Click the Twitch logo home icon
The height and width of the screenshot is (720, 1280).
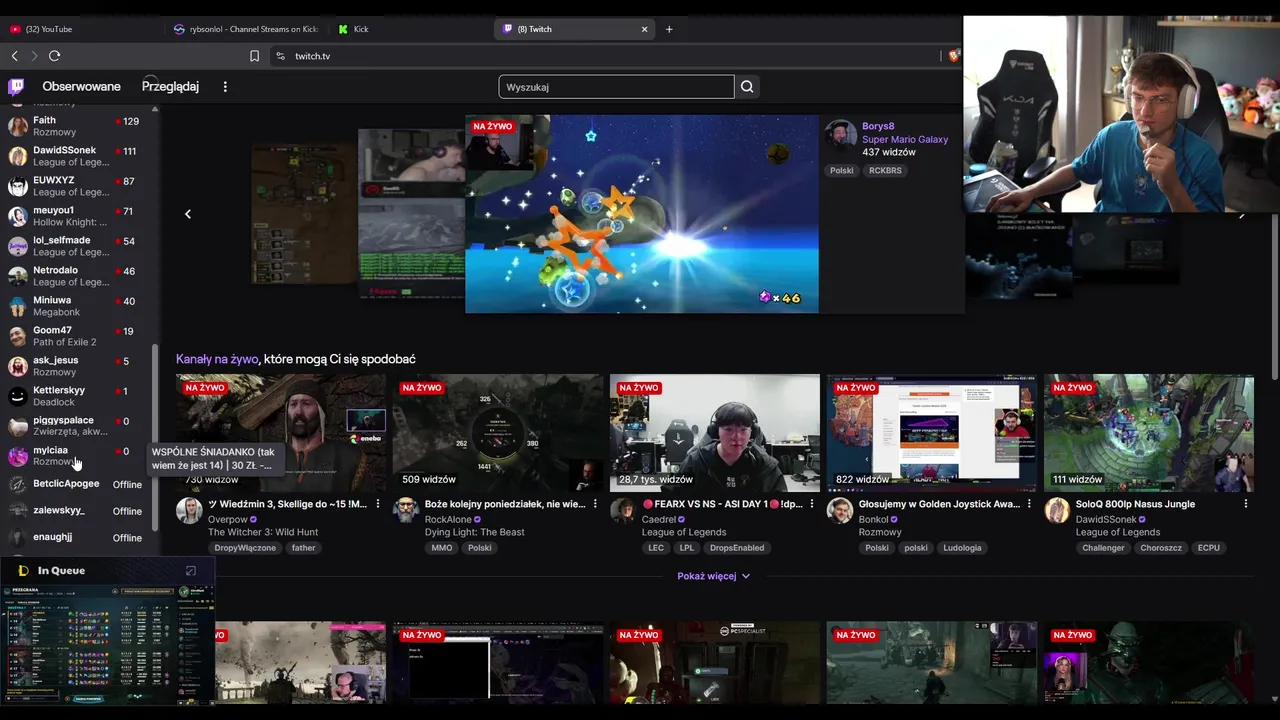pyautogui.click(x=16, y=87)
